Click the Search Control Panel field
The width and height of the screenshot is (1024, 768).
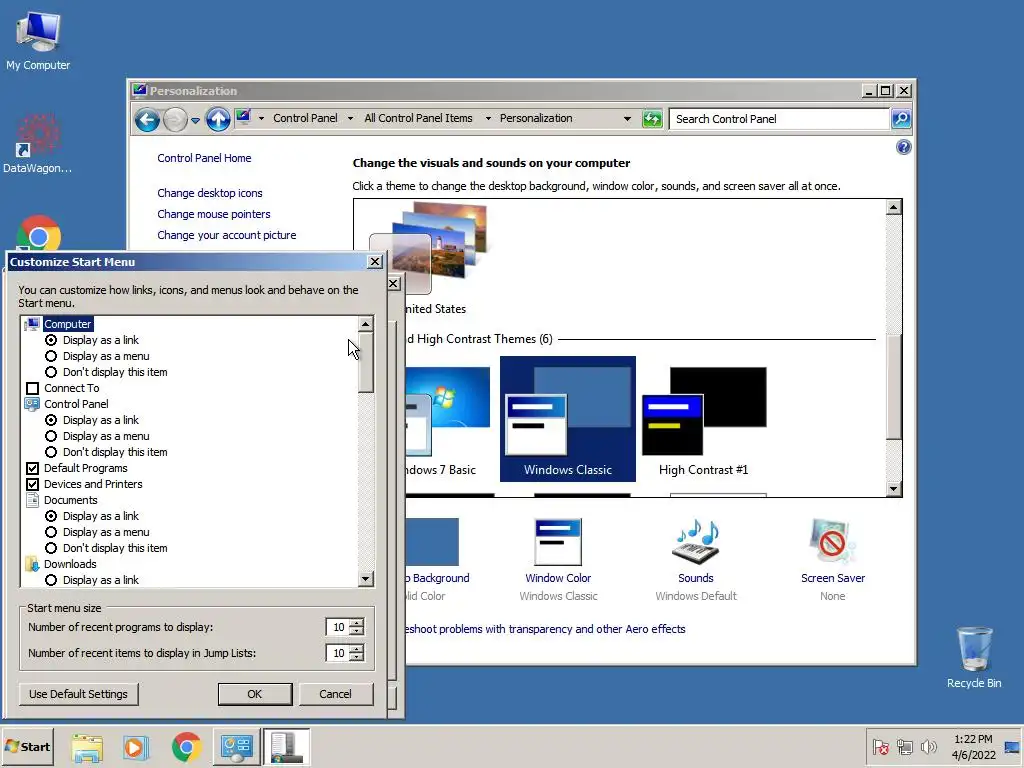780,119
